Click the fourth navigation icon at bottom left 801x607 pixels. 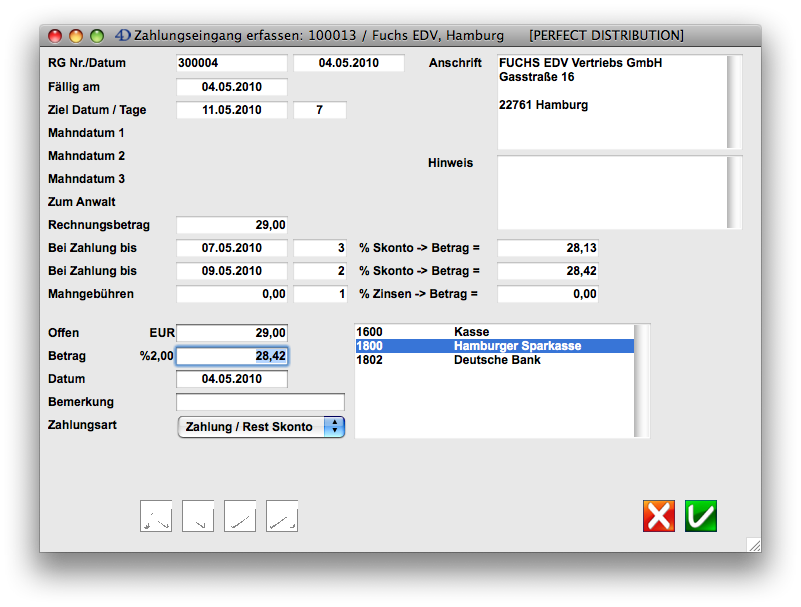[x=282, y=516]
